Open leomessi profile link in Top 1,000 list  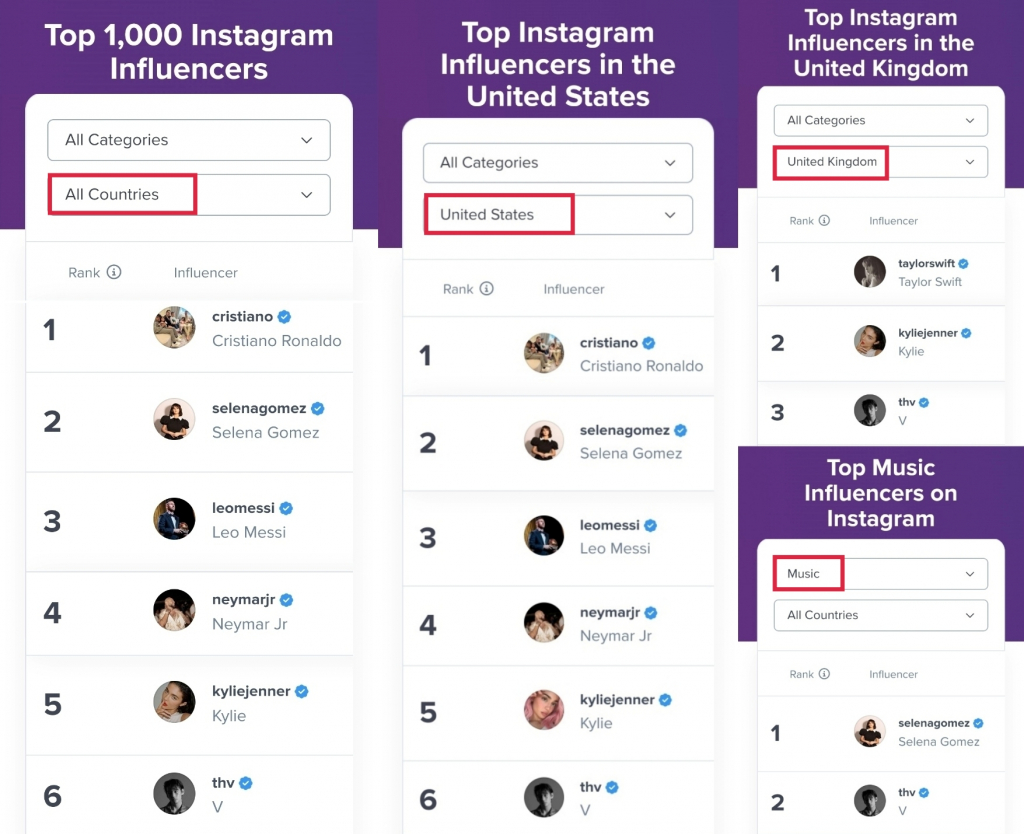(243, 508)
